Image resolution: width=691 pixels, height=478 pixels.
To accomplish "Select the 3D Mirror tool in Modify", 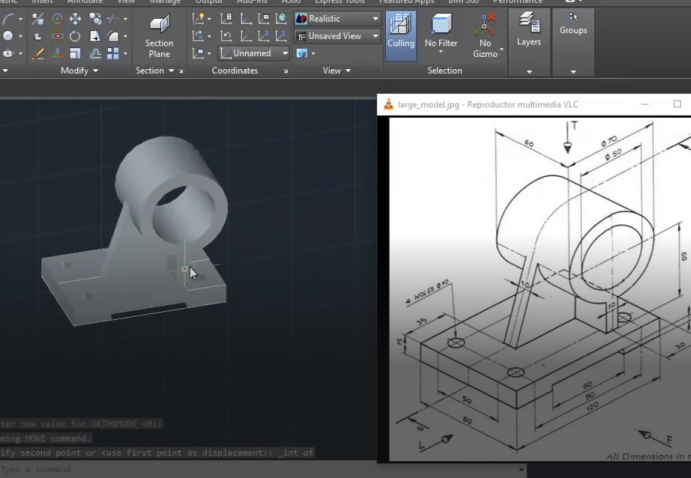I will [38, 19].
